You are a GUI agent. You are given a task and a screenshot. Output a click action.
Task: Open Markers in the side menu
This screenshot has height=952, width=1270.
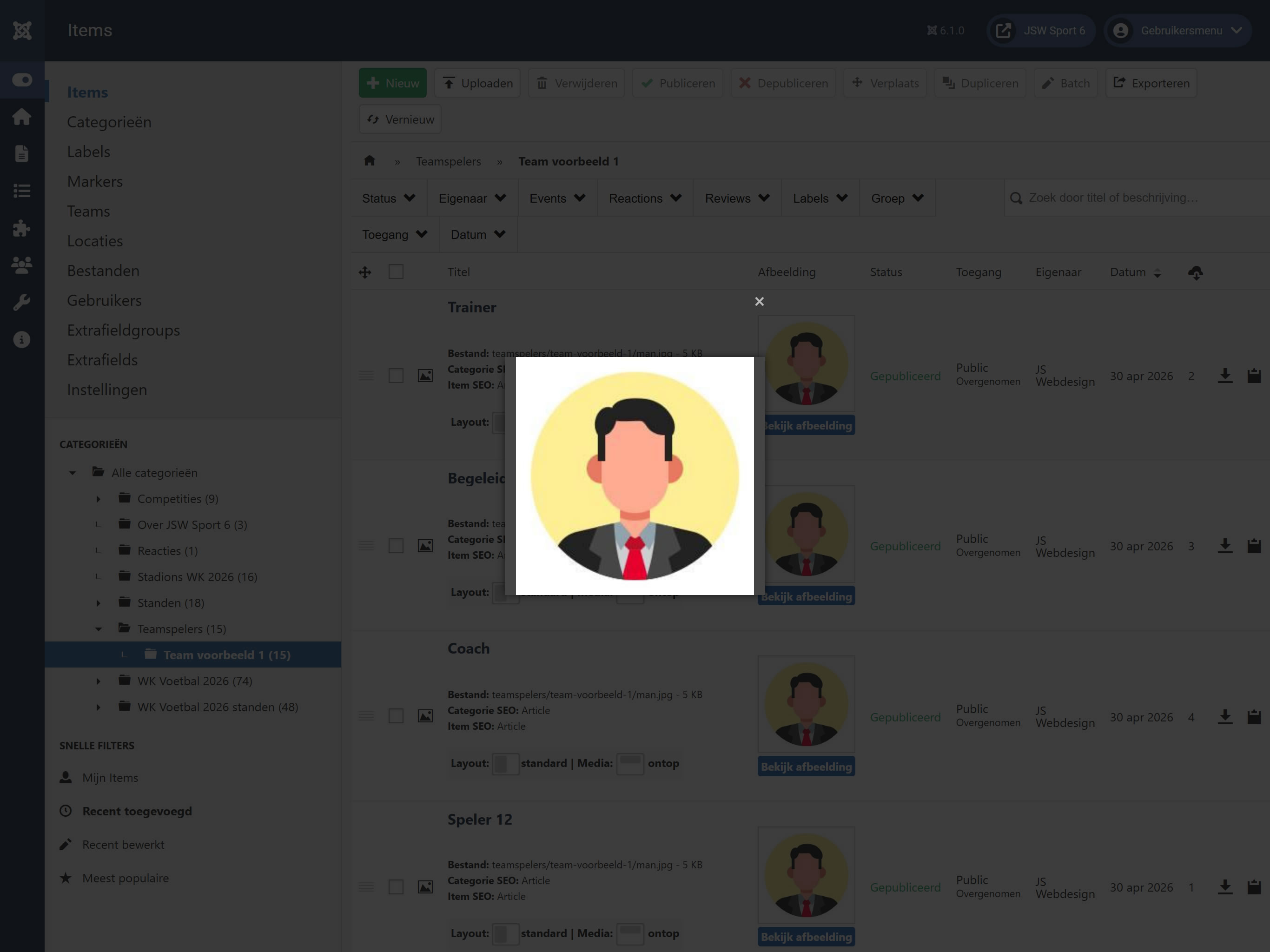95,181
